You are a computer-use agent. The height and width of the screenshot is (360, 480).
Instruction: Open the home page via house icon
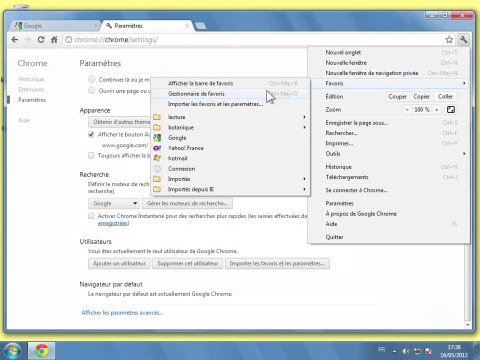point(54,40)
